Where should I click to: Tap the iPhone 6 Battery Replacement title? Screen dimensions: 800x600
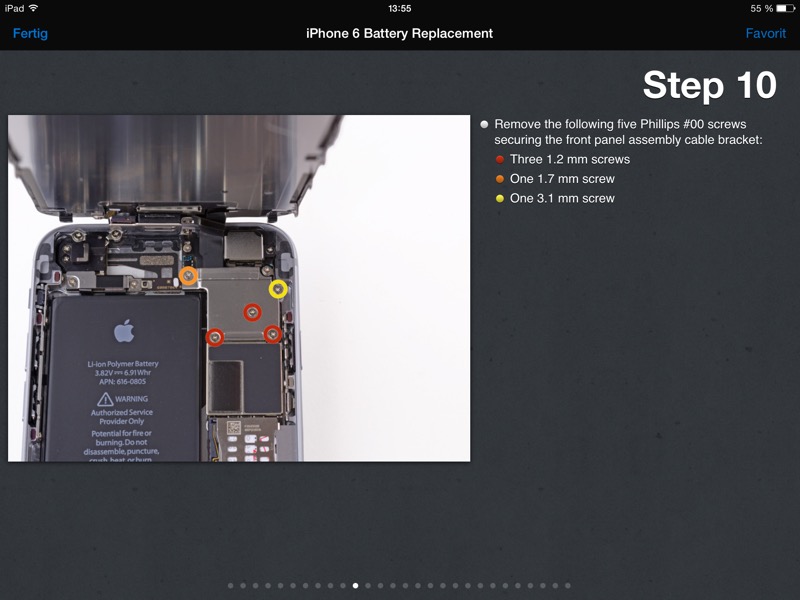(x=399, y=33)
